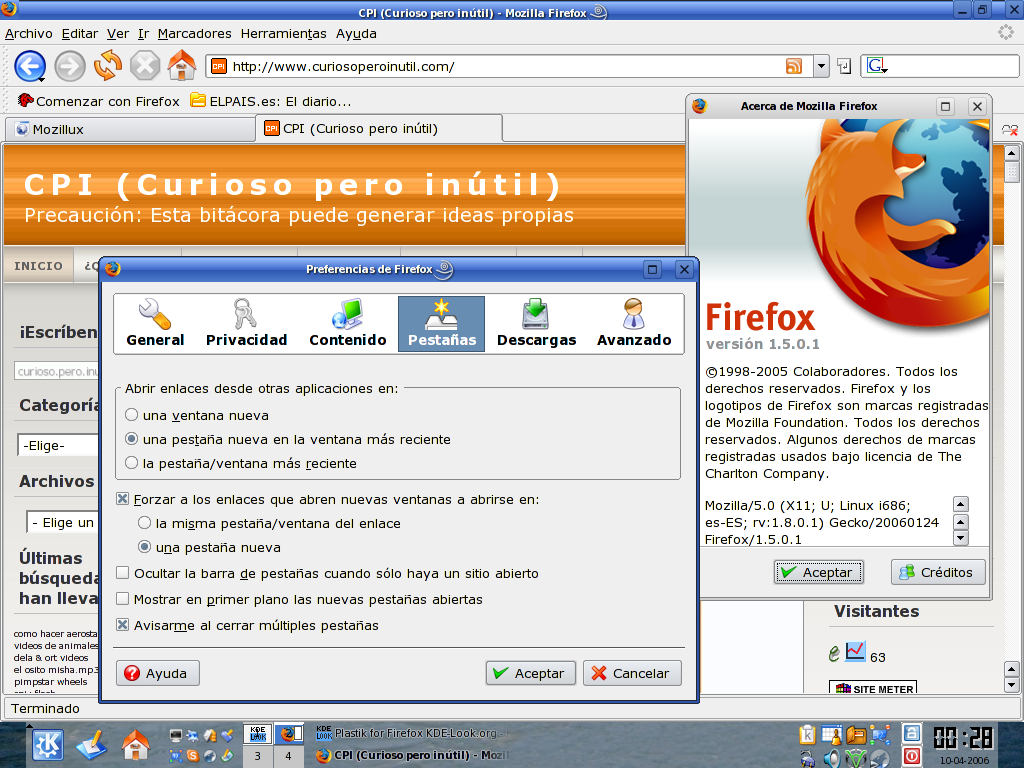Click the speaker volume tray icon
This screenshot has width=1024, height=768.
tap(831, 758)
